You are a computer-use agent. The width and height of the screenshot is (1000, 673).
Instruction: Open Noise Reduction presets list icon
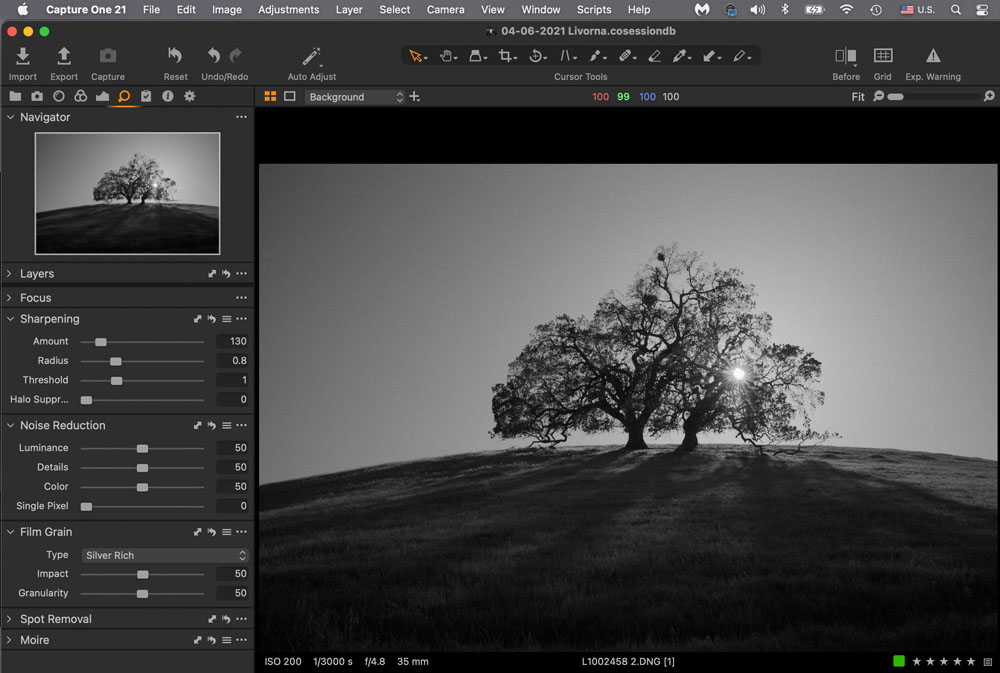point(226,425)
